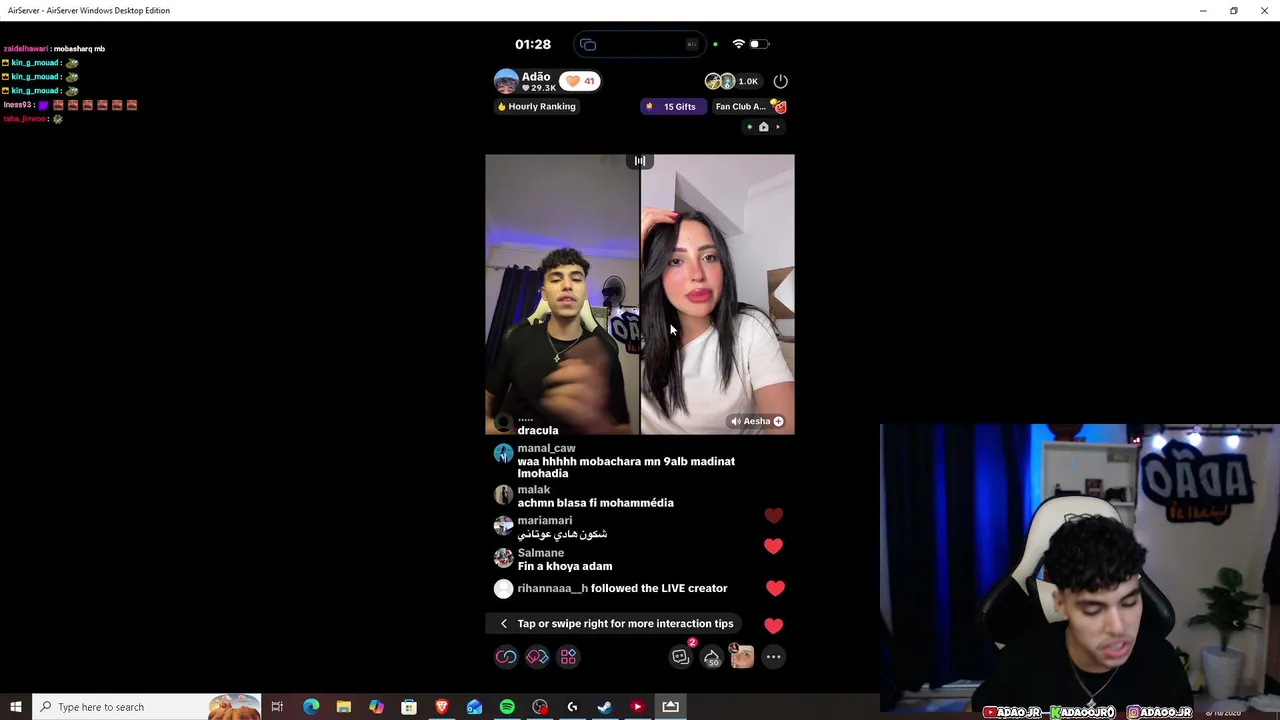Open Microsoft Store from the taskbar
Viewport: 1280px width, 720px height.
pyautogui.click(x=409, y=707)
